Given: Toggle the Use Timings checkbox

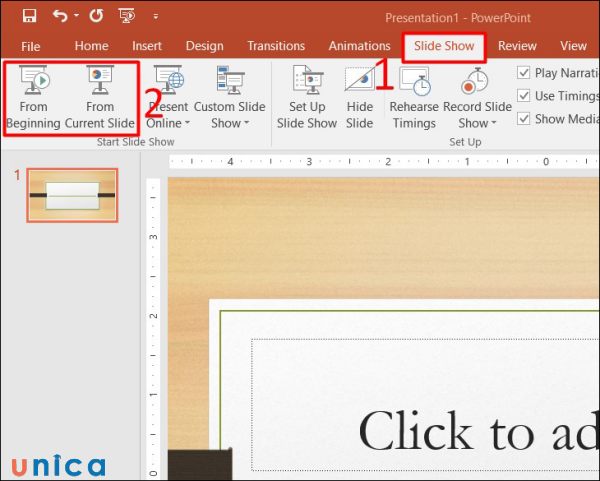Looking at the screenshot, I should point(524,95).
